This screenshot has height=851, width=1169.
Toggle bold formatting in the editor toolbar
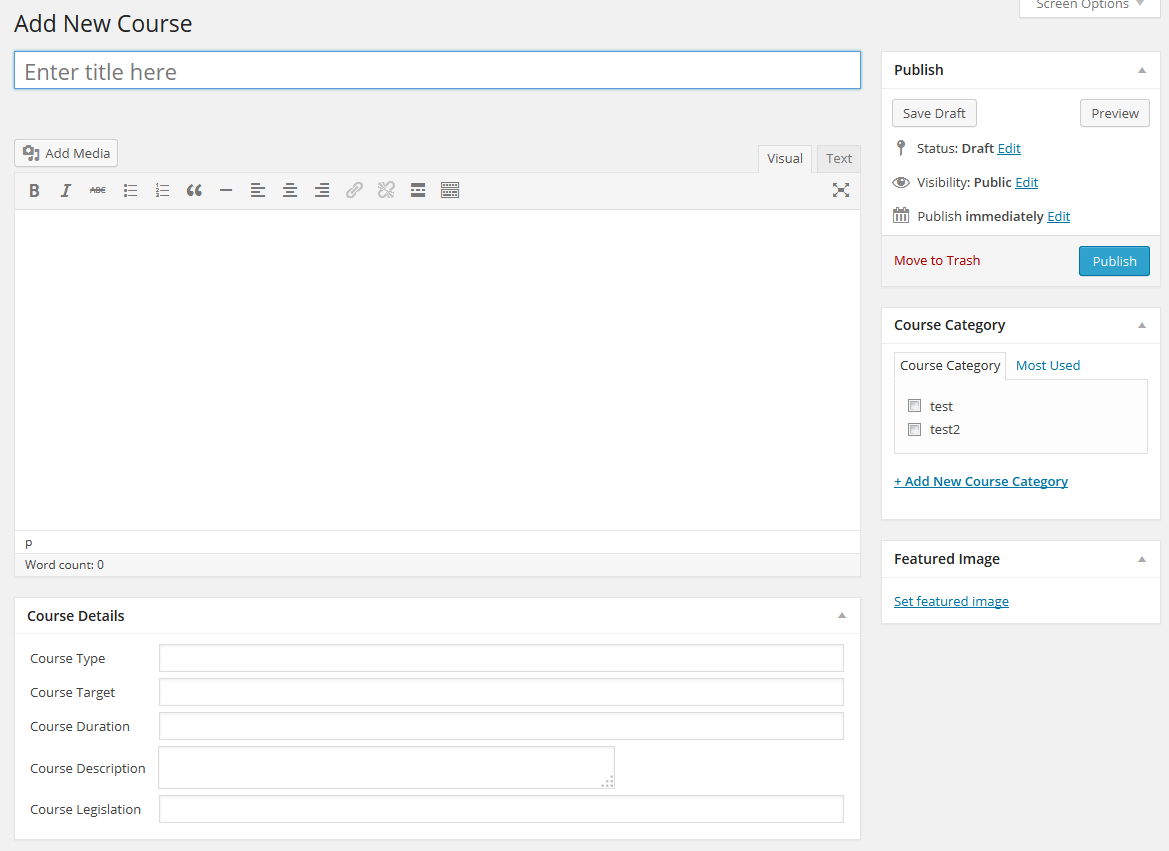(34, 190)
